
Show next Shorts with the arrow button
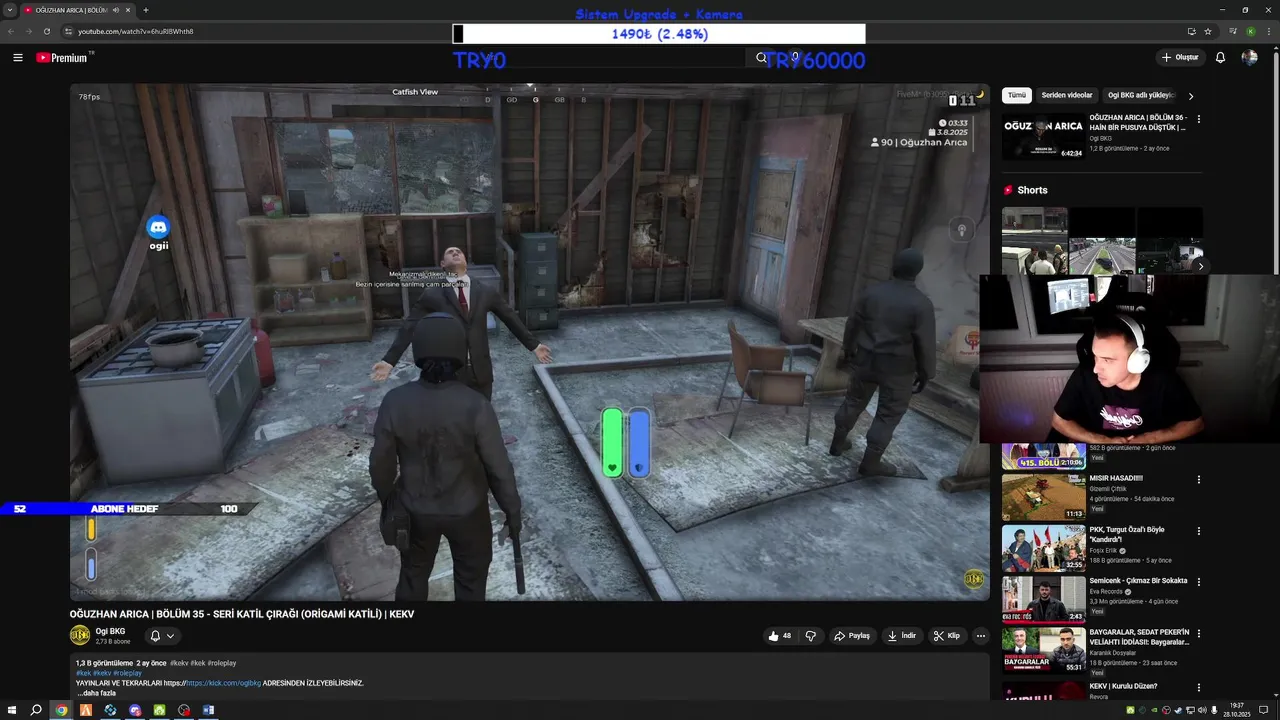pyautogui.click(x=1201, y=266)
